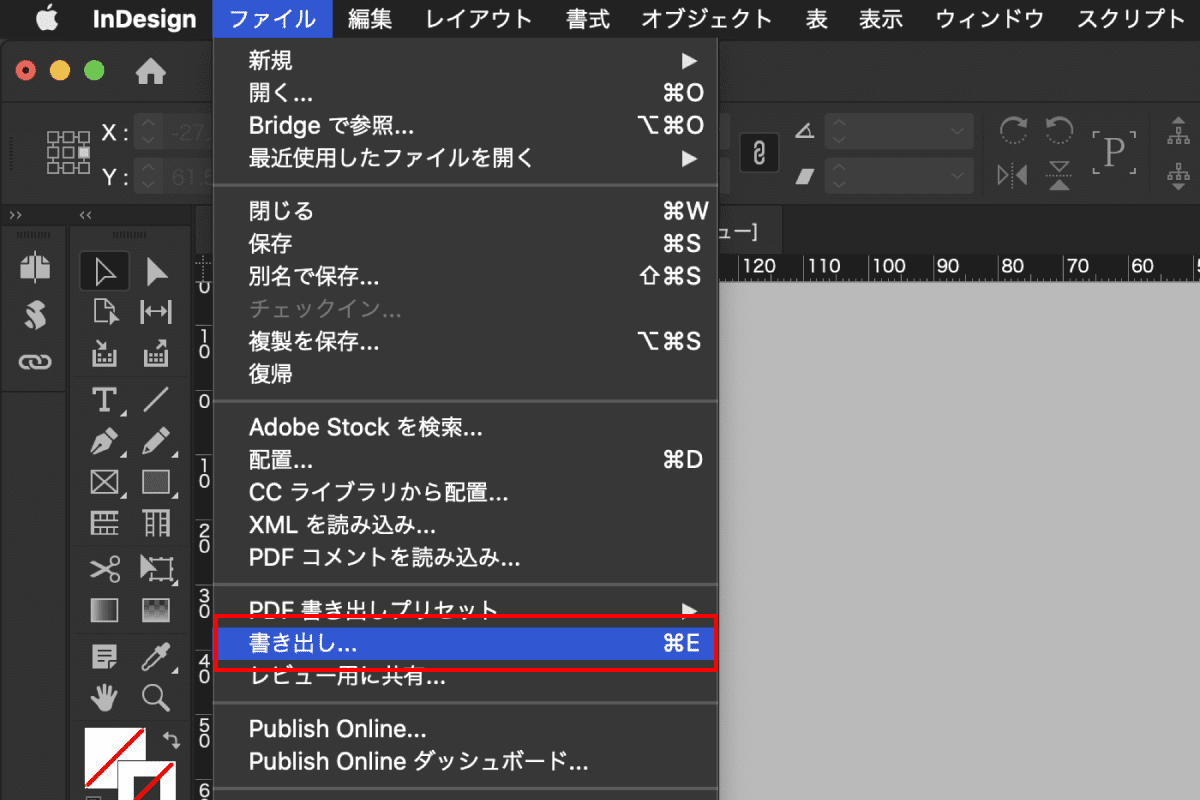Choose 閉じる menu item

pyautogui.click(x=466, y=211)
